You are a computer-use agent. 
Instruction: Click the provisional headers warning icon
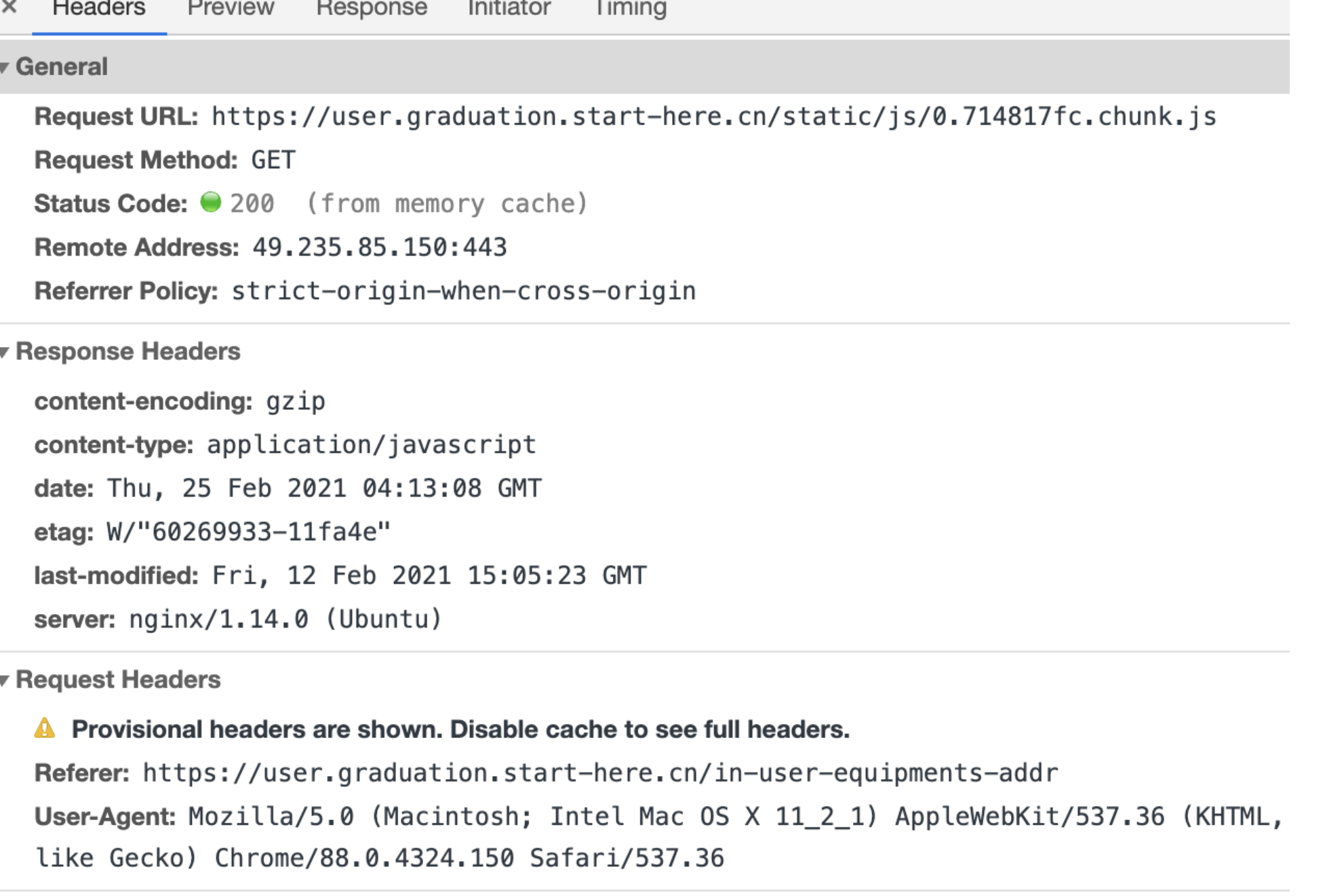pos(45,729)
